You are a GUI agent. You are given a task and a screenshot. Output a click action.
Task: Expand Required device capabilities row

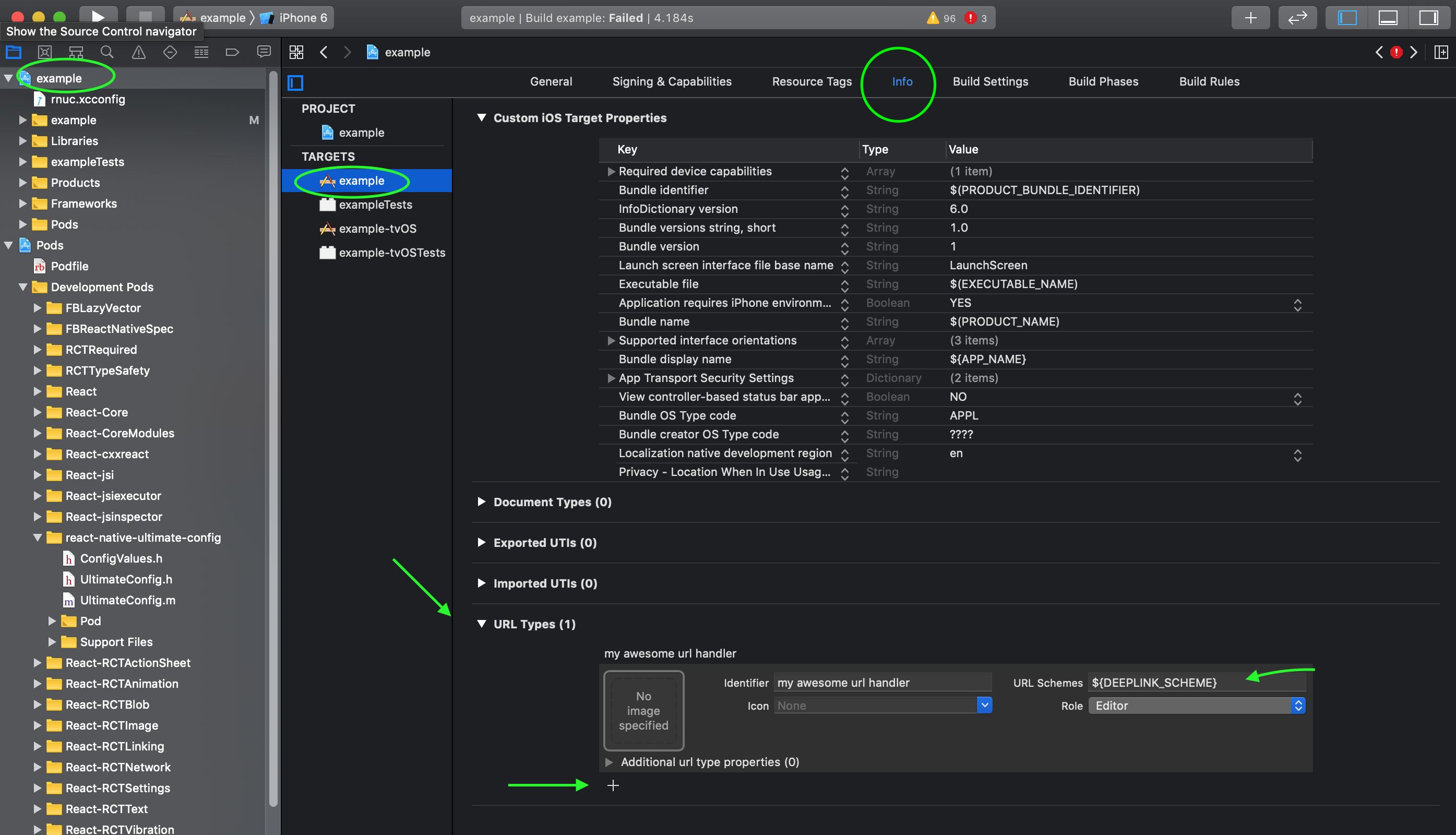[x=611, y=172]
